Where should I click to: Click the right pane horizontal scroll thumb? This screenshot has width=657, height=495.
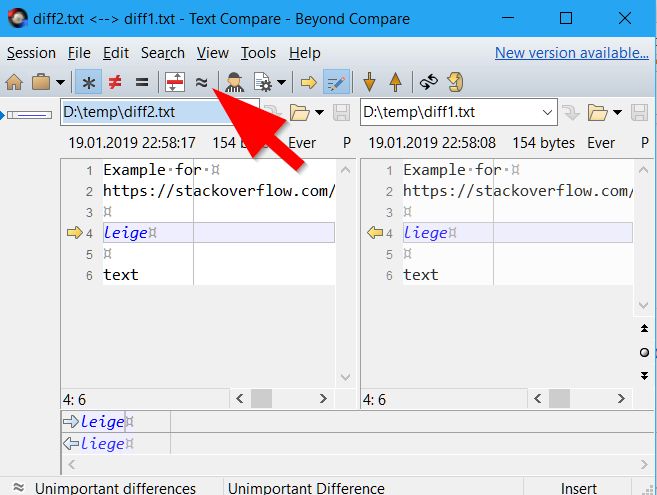(x=559, y=399)
